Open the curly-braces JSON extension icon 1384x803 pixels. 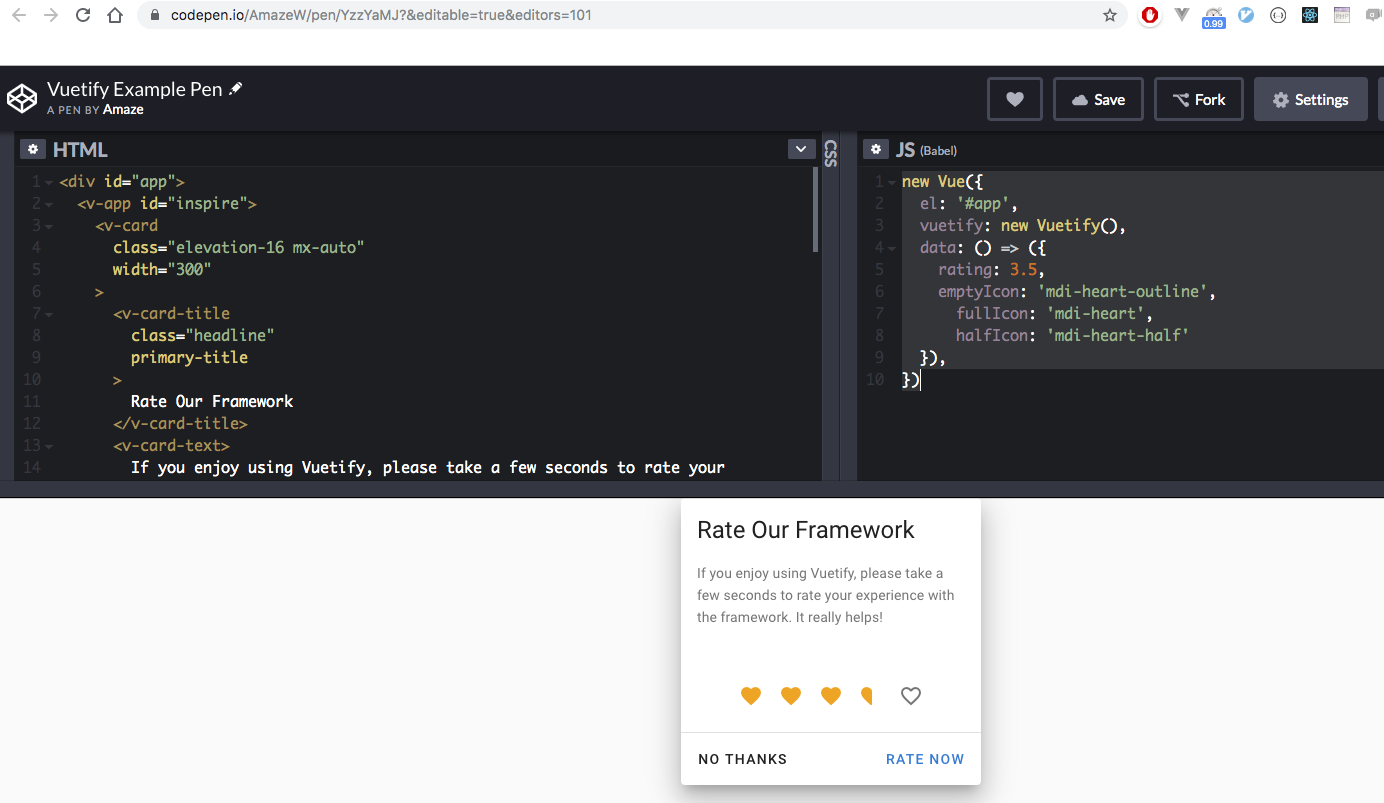pos(1278,15)
